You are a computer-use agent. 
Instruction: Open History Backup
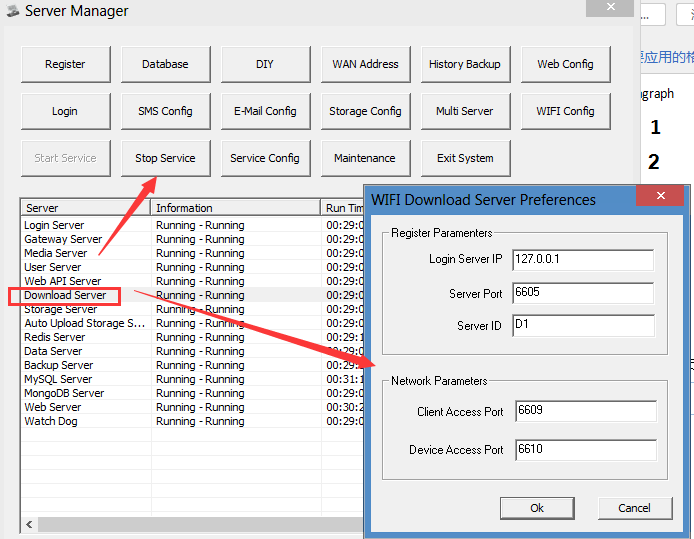point(466,64)
